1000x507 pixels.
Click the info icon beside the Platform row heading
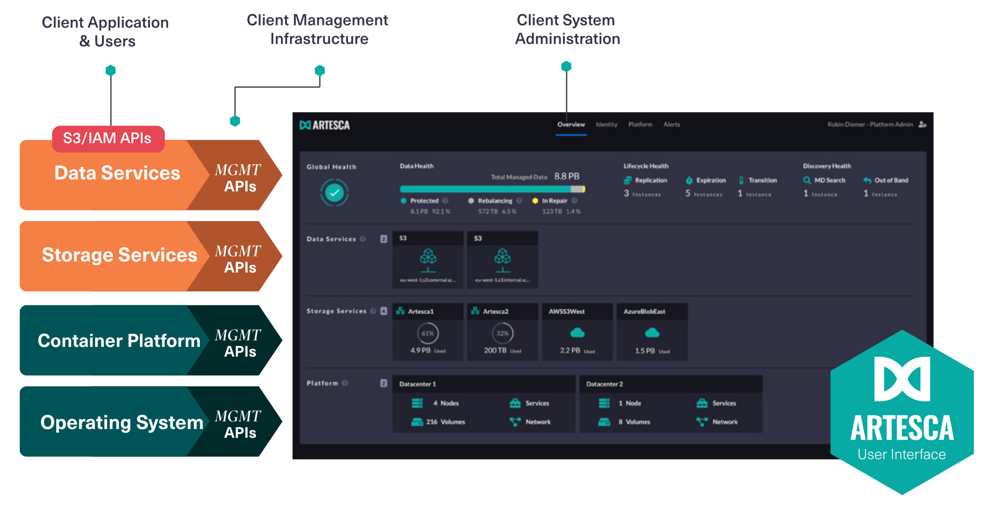click(x=345, y=383)
